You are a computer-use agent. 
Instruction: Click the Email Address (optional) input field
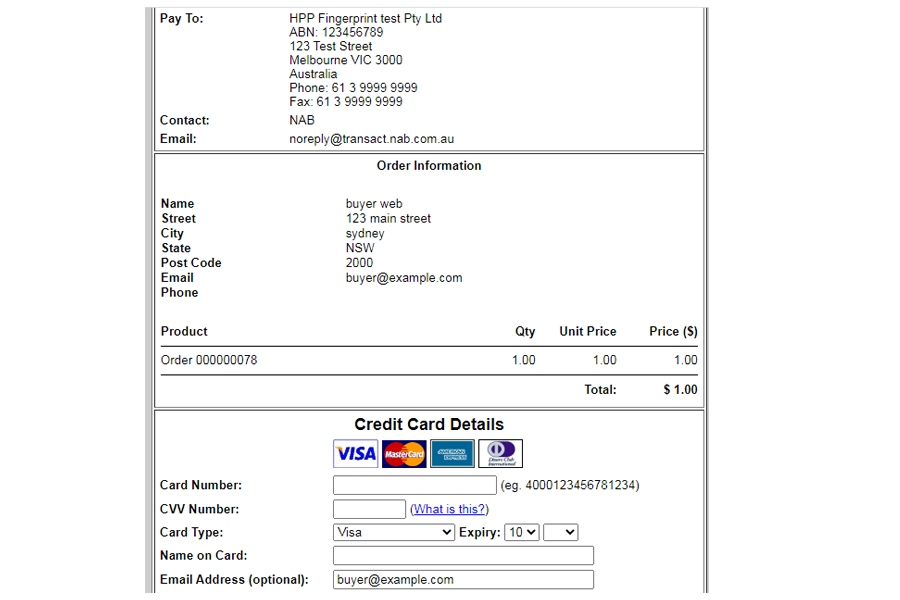pyautogui.click(x=463, y=580)
